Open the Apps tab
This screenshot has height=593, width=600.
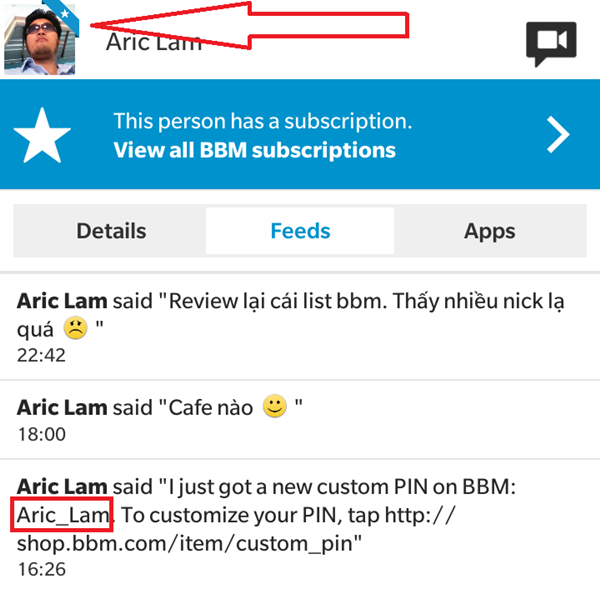[x=490, y=231]
